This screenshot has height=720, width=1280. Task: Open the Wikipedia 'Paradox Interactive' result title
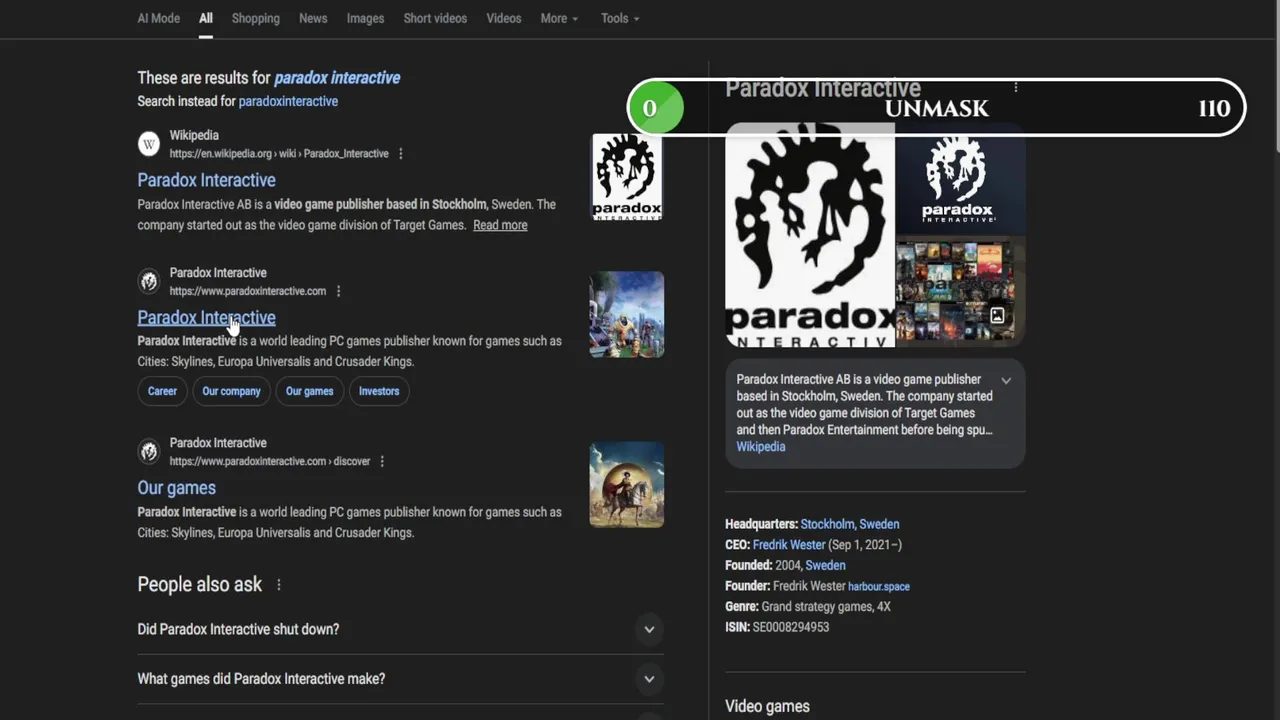point(206,180)
